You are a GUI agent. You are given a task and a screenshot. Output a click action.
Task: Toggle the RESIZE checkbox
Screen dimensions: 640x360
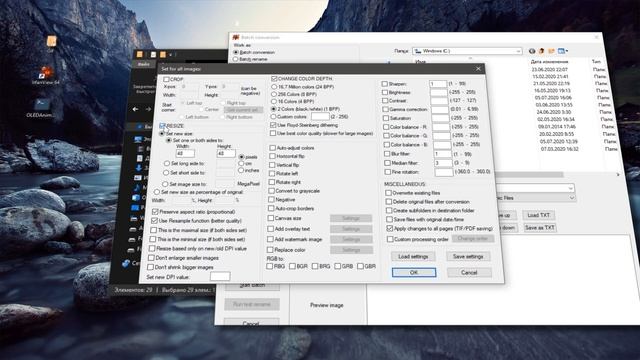click(x=162, y=126)
